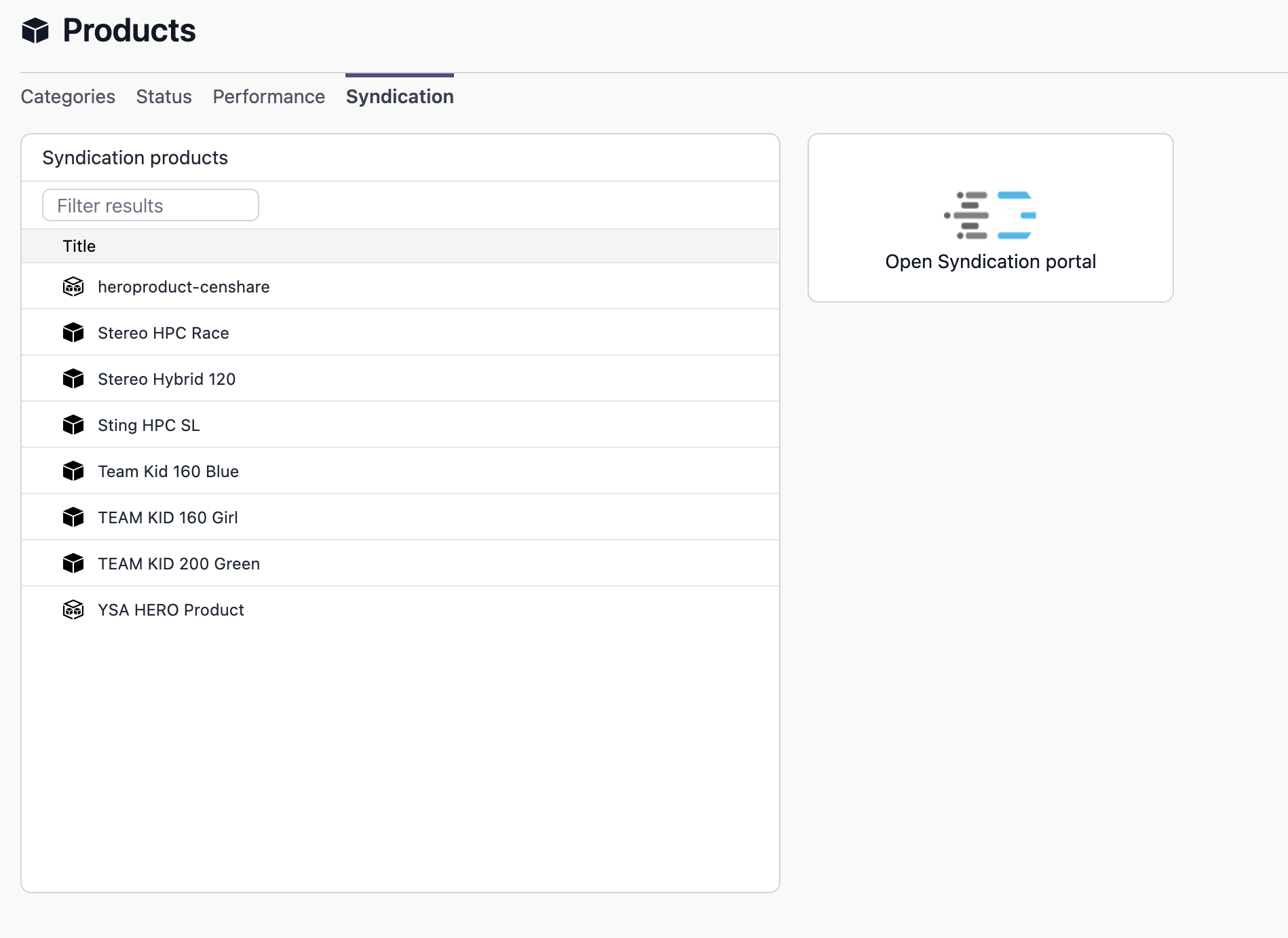Click the Stereo HPC Race cube icon

pos(73,333)
